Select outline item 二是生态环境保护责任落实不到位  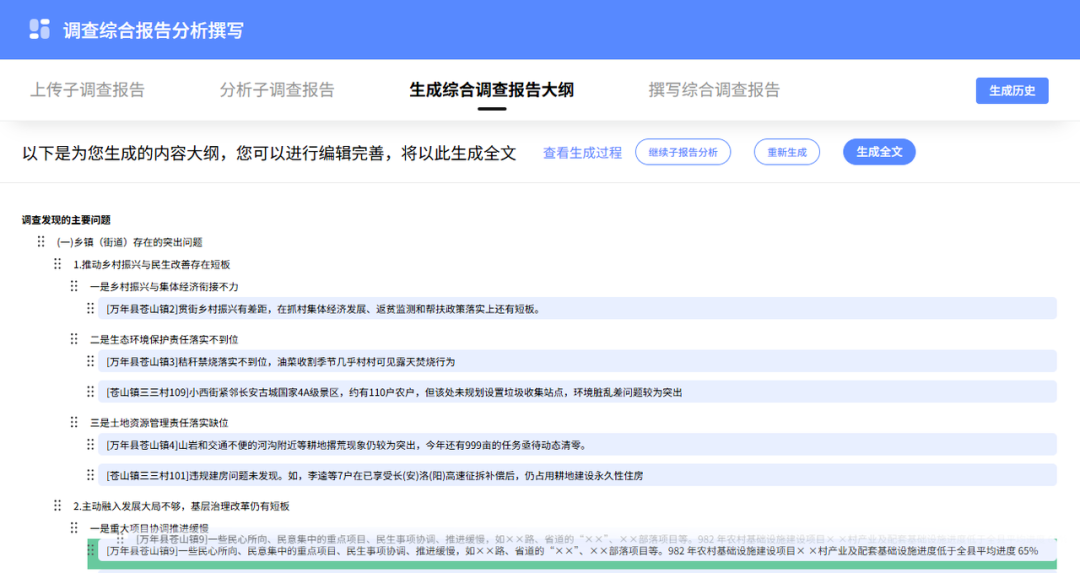pos(164,339)
